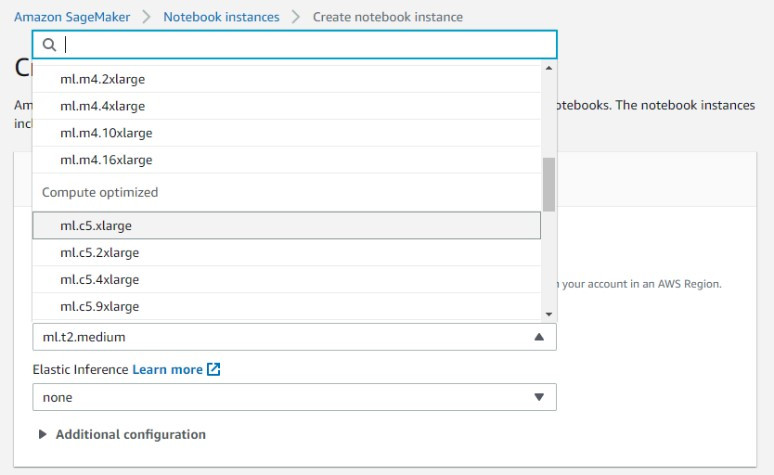Screen dimensions: 774x475
Task: Collapse the ml.t2.medium instance type dropdown
Action: point(295,337)
